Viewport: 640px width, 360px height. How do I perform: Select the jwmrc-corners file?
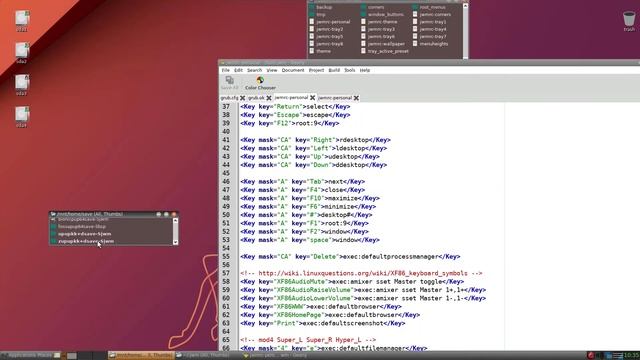pos(431,14)
